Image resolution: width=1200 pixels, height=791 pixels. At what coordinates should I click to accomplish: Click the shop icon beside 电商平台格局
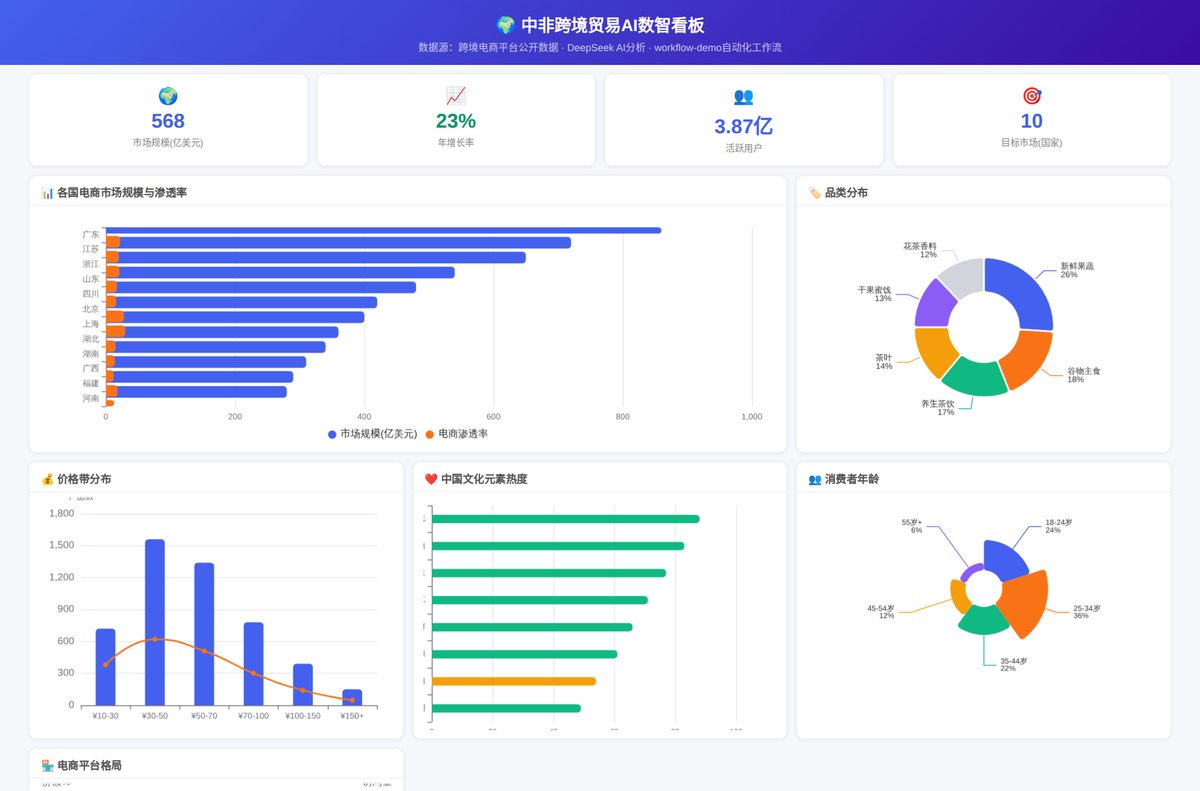click(x=47, y=765)
